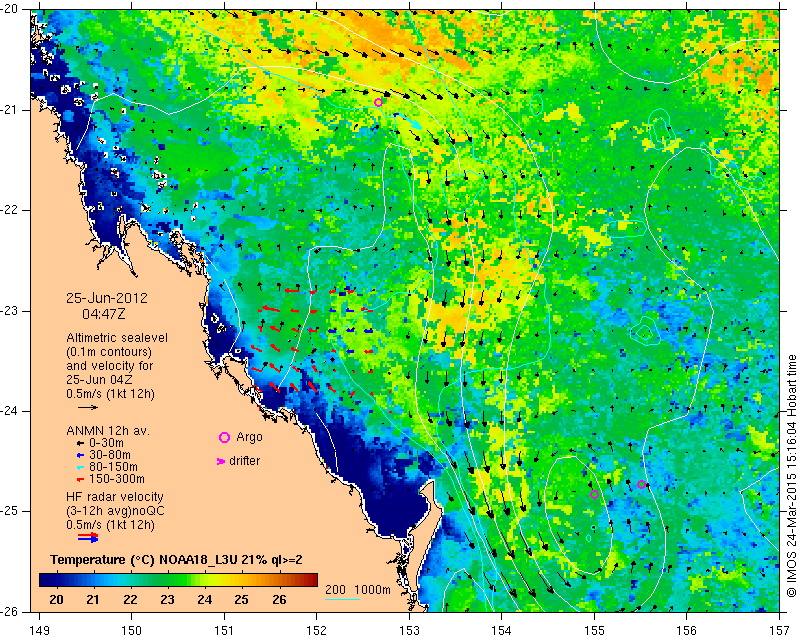The height and width of the screenshot is (640, 800).
Task: Click the '30-80m' depth label
Action: pyautogui.click(x=110, y=455)
